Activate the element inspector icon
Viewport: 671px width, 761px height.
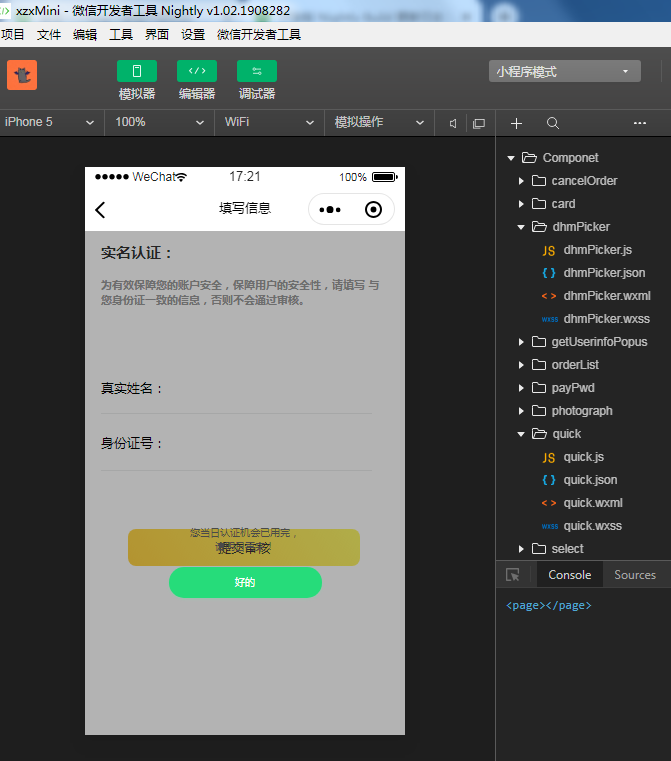pyautogui.click(x=512, y=575)
